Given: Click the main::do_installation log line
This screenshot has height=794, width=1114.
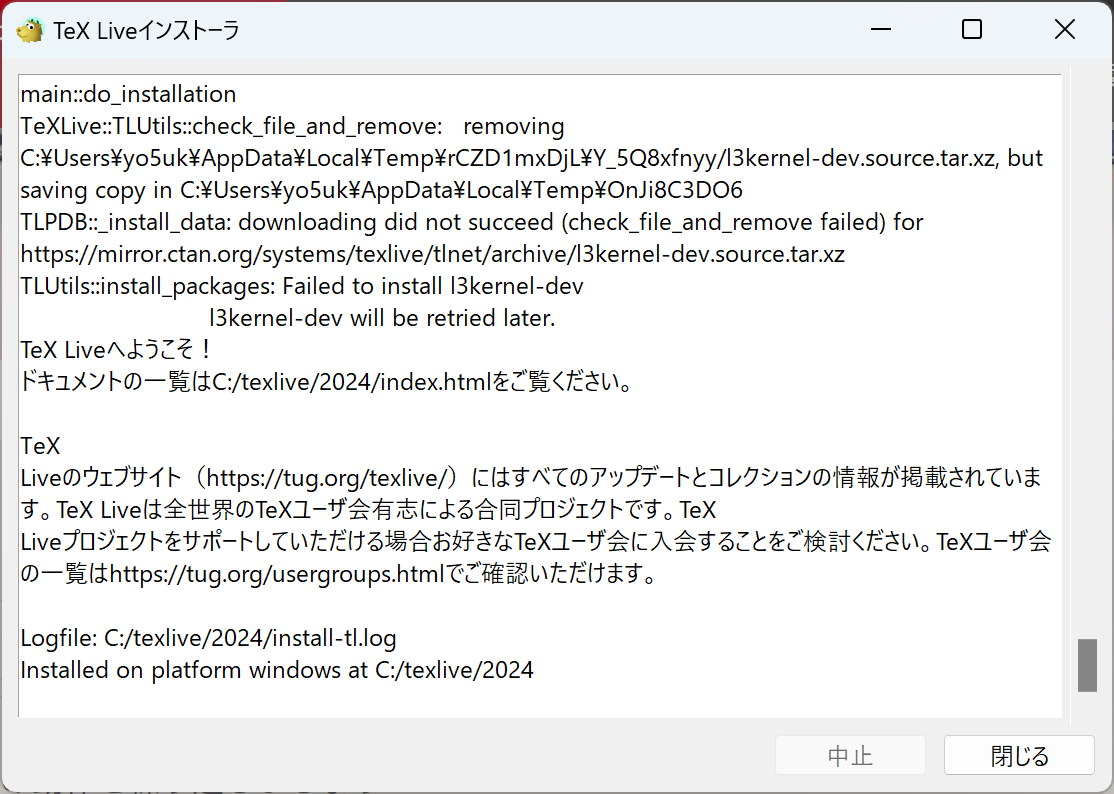Looking at the screenshot, I should (x=128, y=95).
